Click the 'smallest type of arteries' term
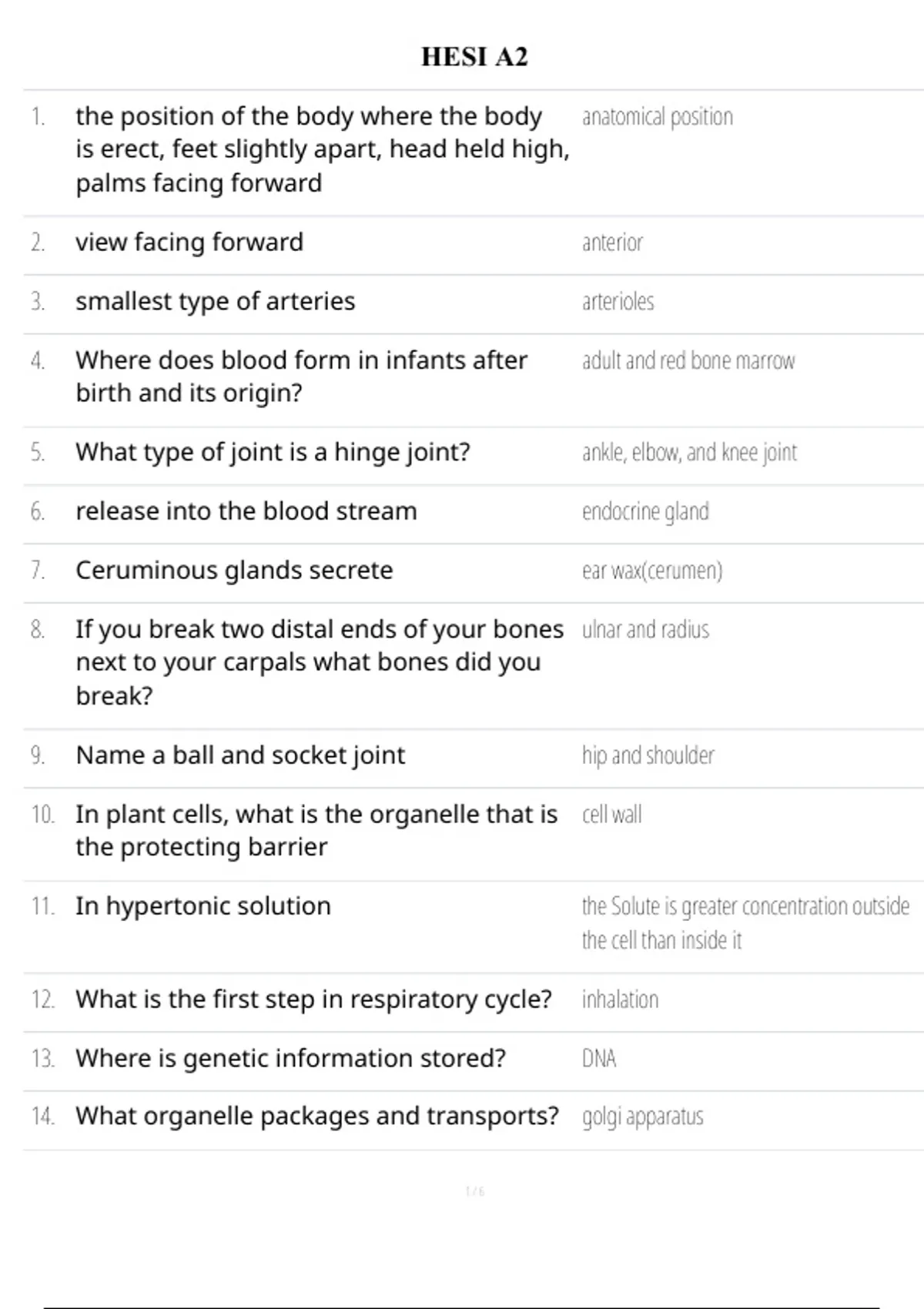This screenshot has height=1309, width=924. (216, 302)
